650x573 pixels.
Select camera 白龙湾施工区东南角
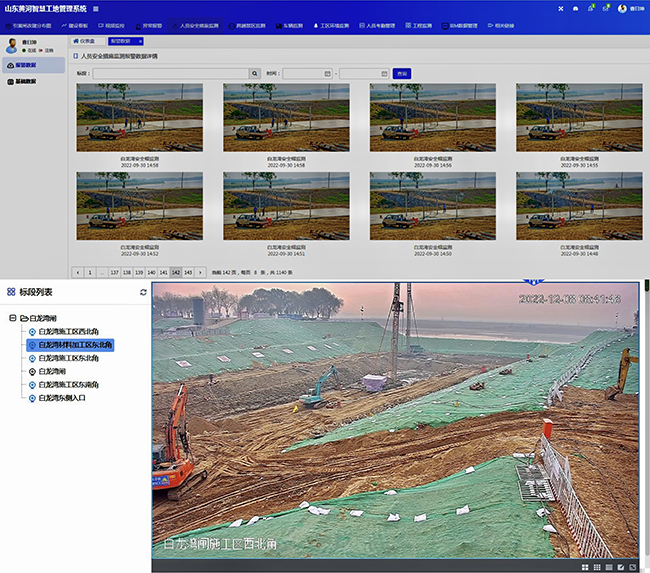[x=64, y=385]
